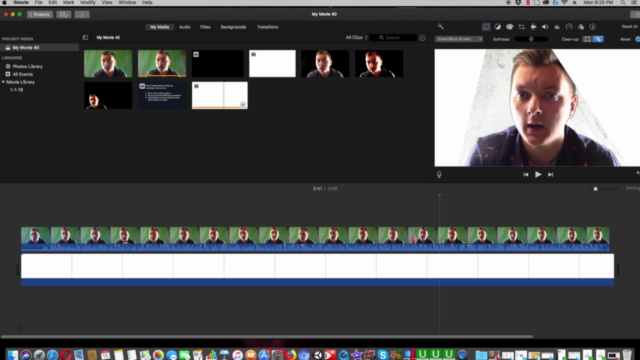Open the color correction palette tool
The height and width of the screenshot is (360, 640).
509,27
